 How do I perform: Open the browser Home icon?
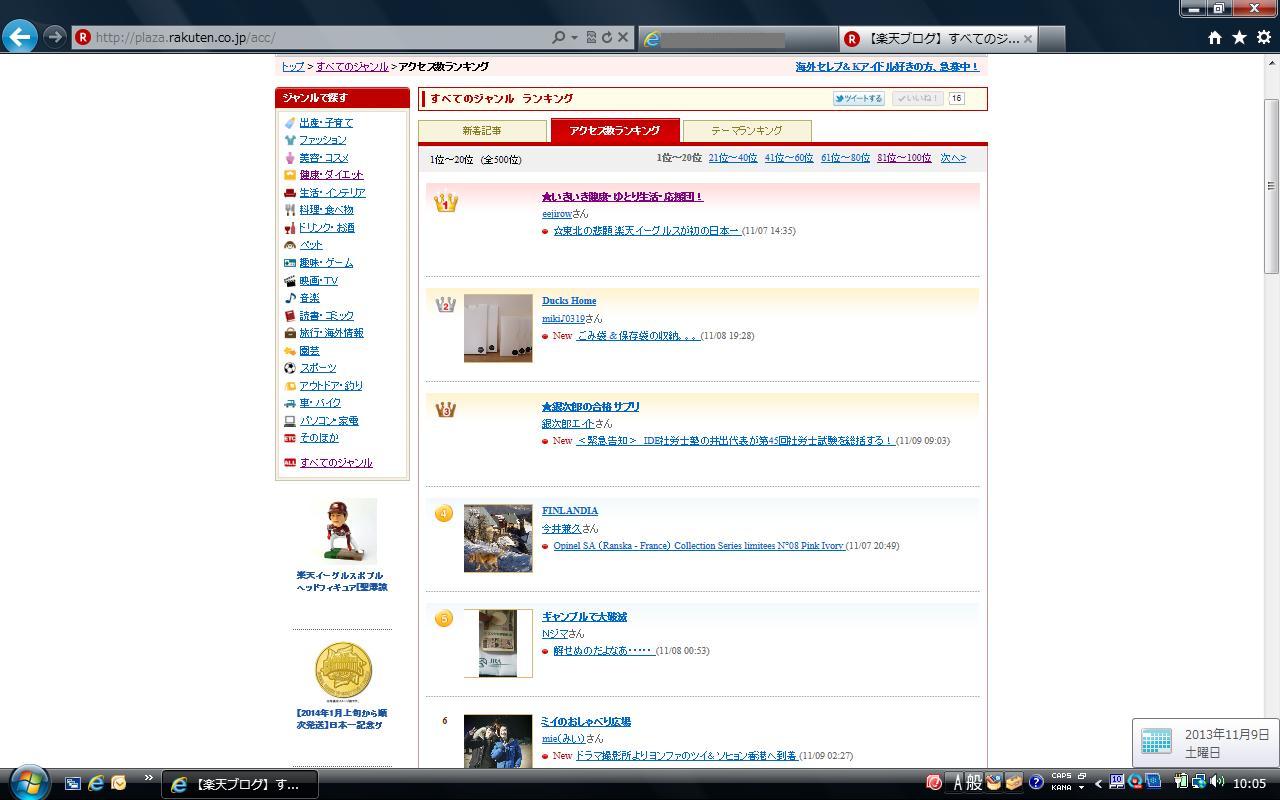(x=1214, y=37)
